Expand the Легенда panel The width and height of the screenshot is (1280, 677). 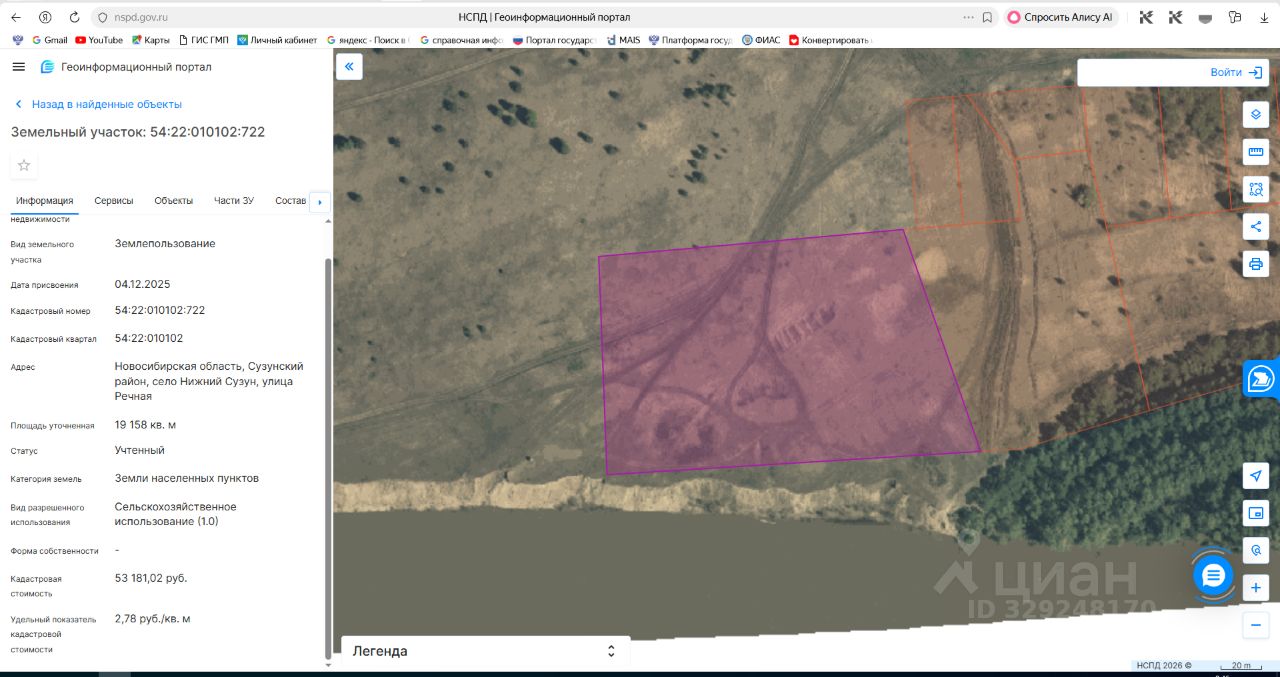(486, 651)
